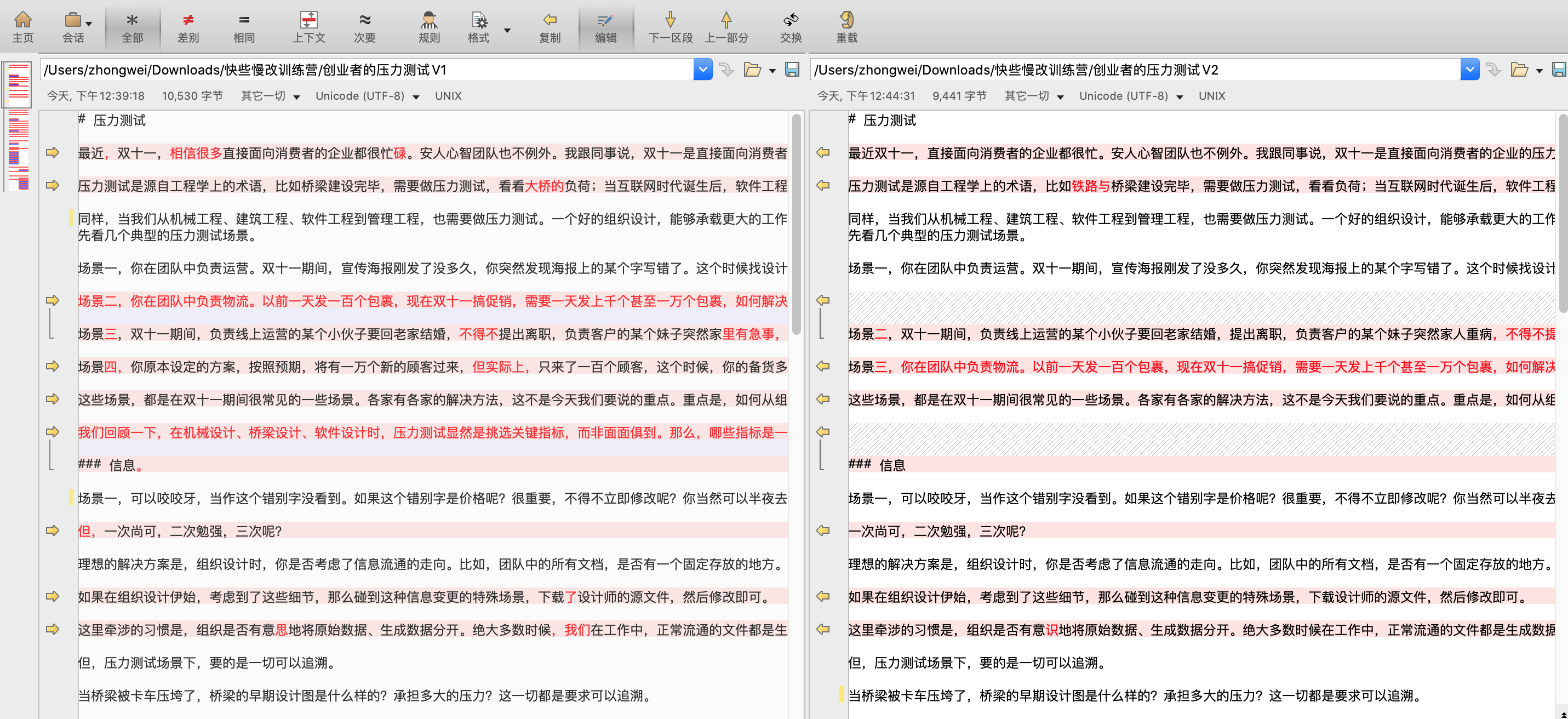The height and width of the screenshot is (719, 1568).
Task: Open the 会话 session menu
Action: (73, 27)
